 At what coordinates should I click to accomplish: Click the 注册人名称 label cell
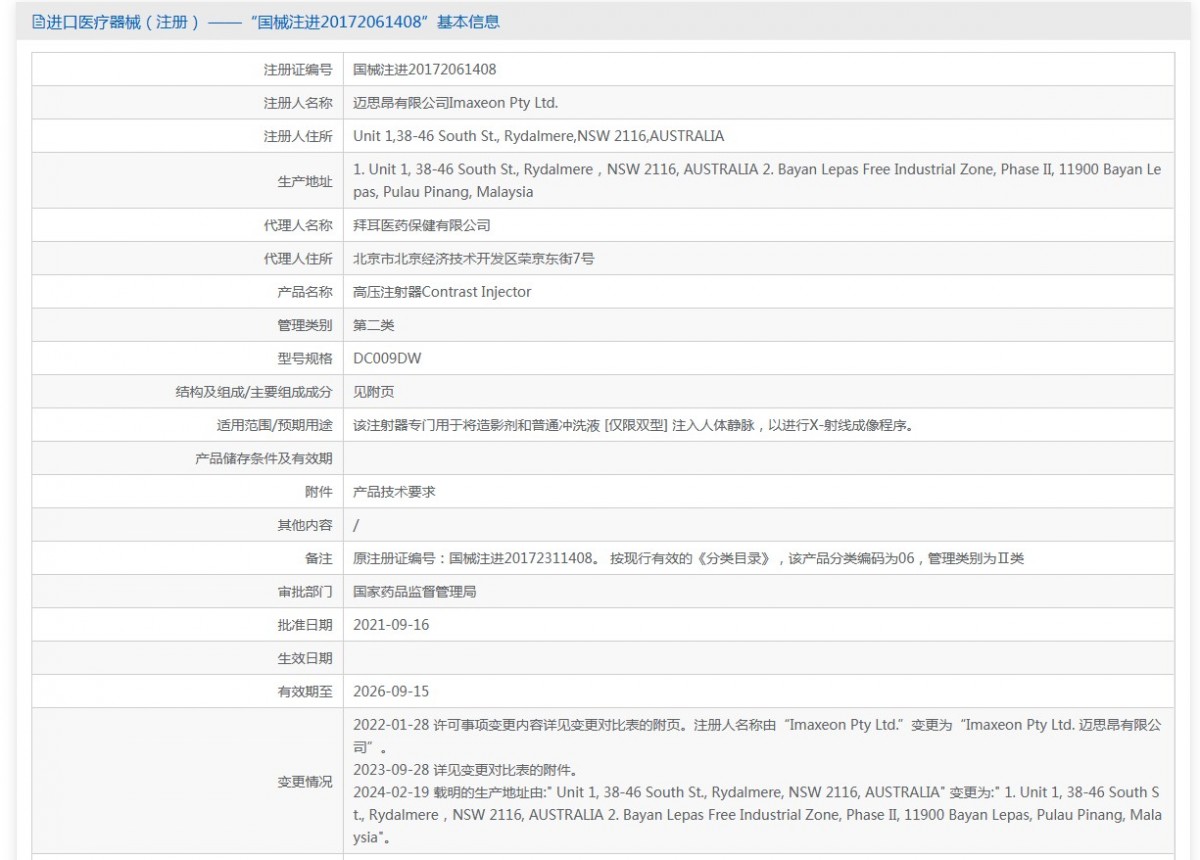(x=187, y=103)
